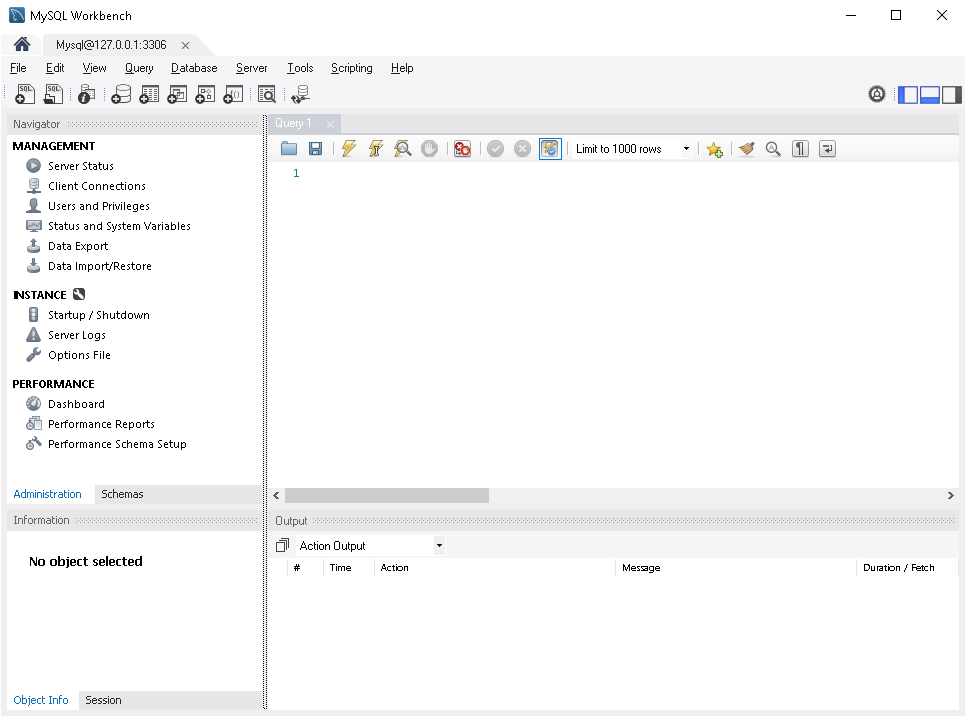Go to the Home screen tab
Image resolution: width=966 pixels, height=717 pixels.
[22, 44]
